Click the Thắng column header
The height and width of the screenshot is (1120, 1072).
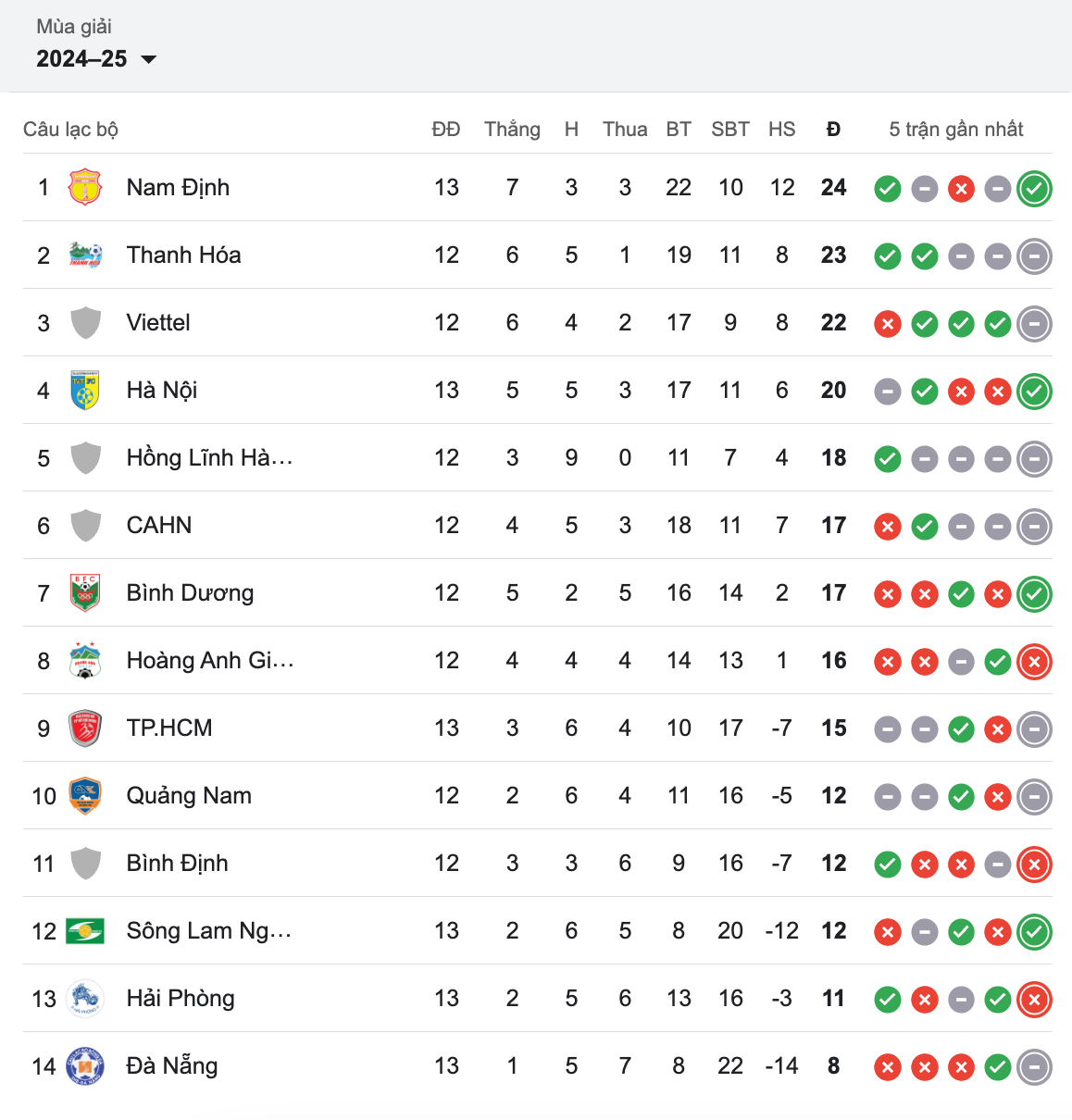512,130
